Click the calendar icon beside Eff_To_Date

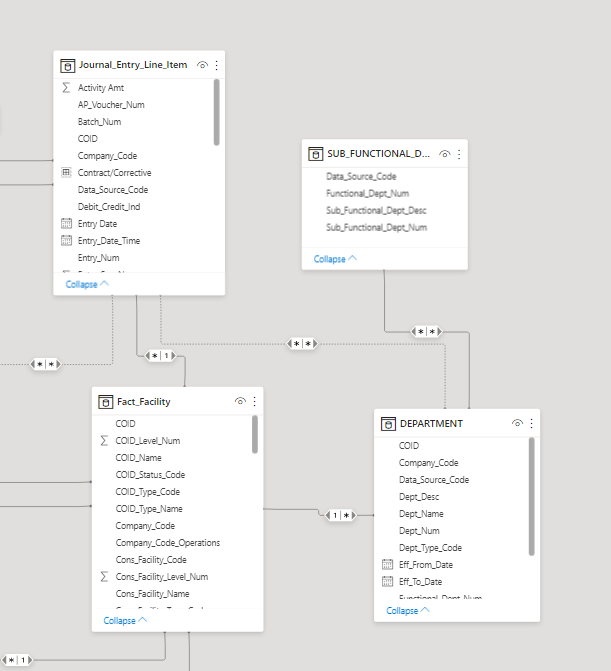[387, 582]
